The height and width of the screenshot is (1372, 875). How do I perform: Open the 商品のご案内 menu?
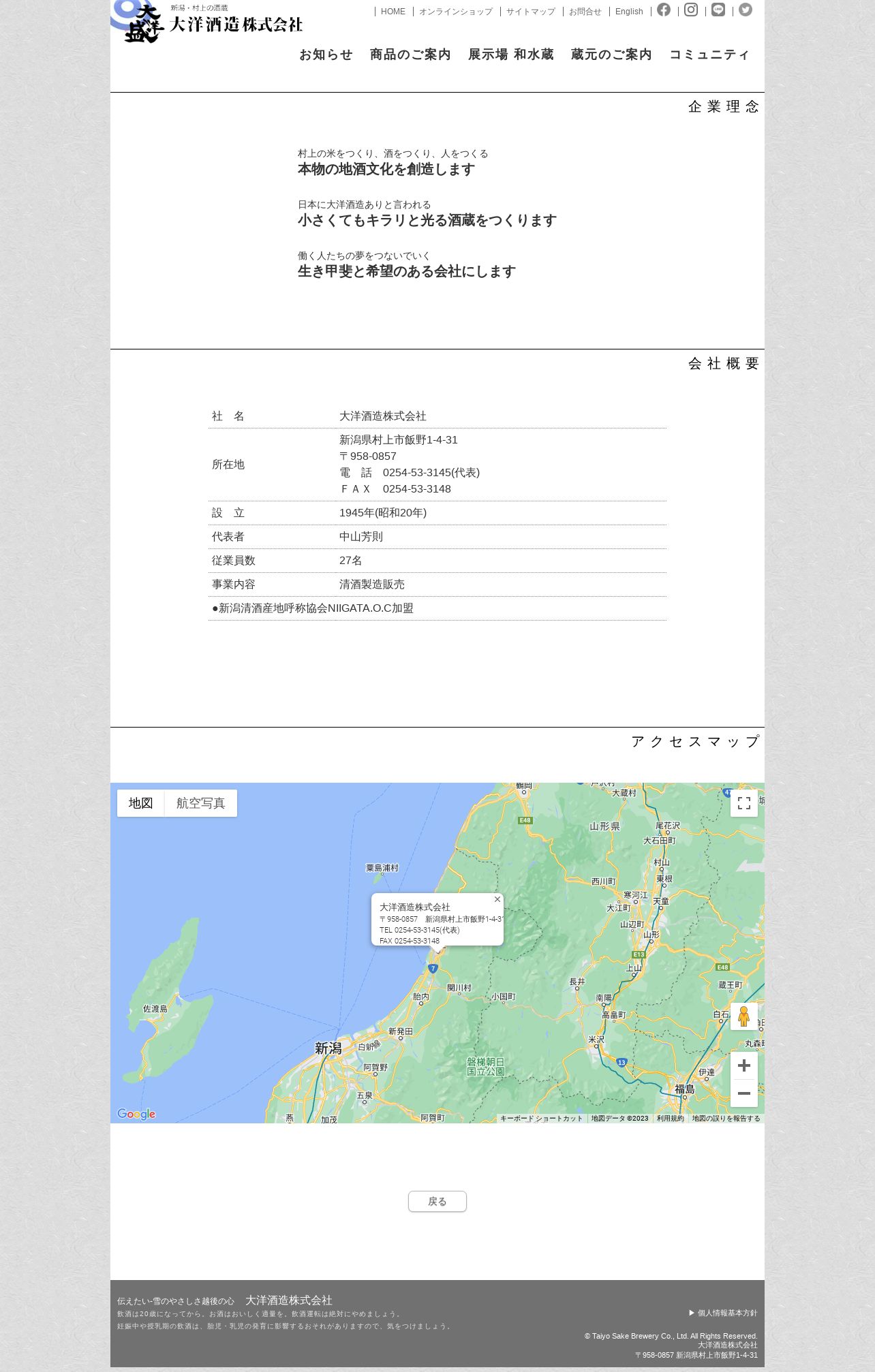(x=411, y=54)
